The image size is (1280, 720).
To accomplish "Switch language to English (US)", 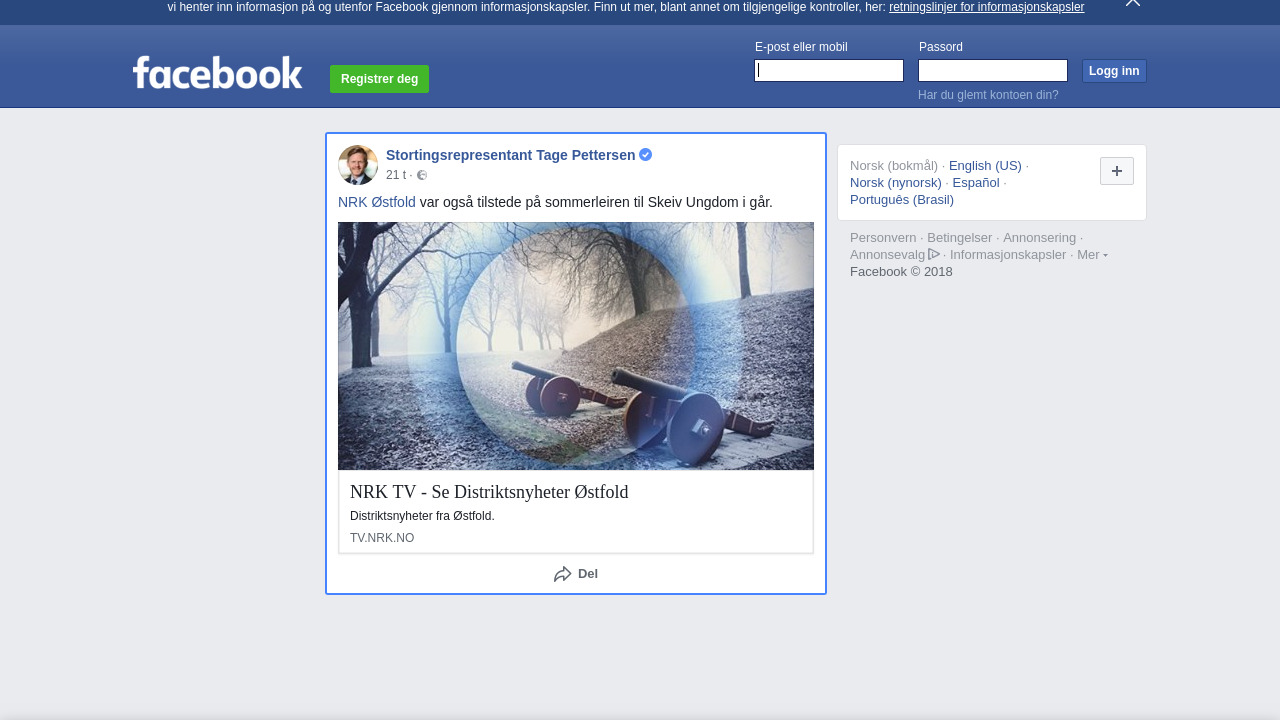I will point(985,166).
